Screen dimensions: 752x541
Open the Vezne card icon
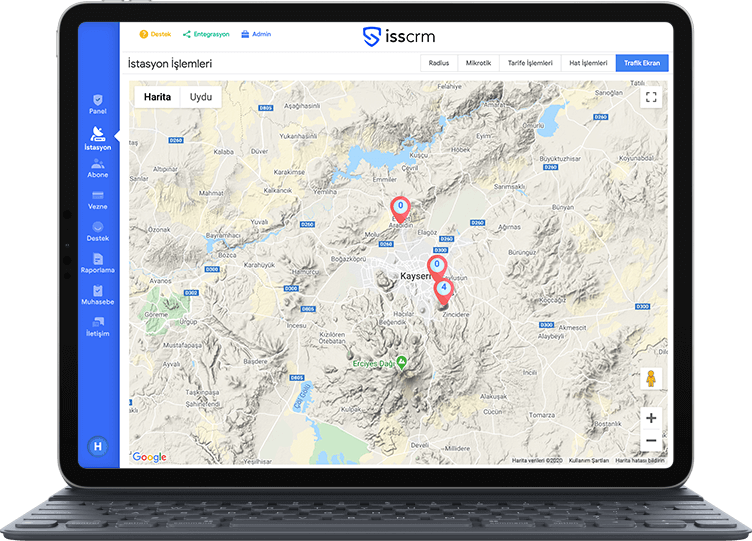click(98, 195)
